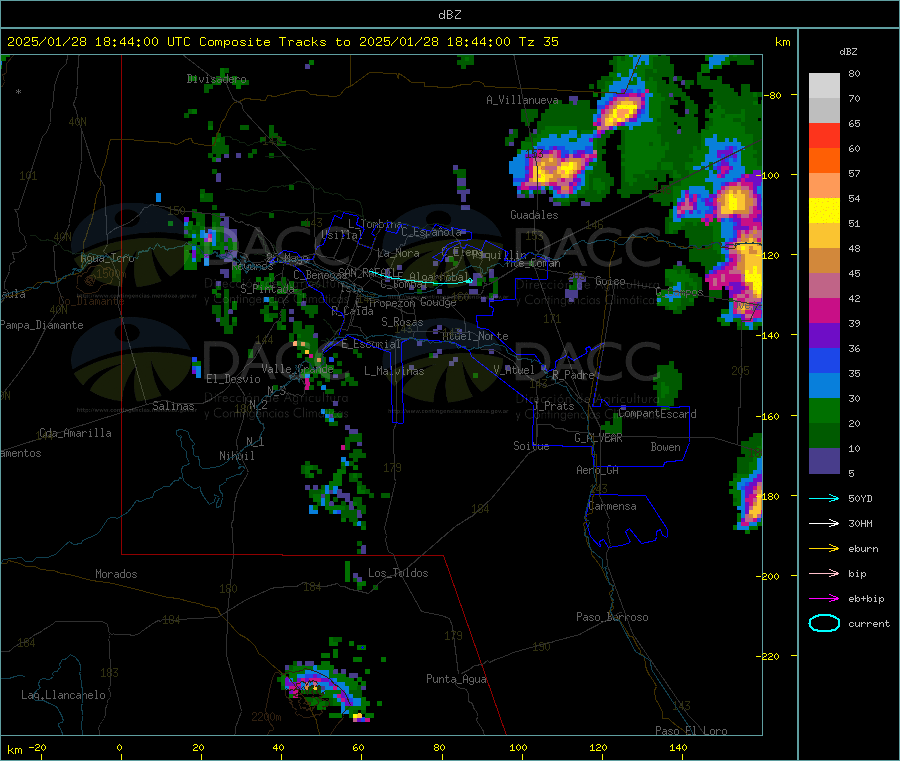The width and height of the screenshot is (900, 761).
Task: Click the Paso_Barroso map label
Action: pyautogui.click(x=612, y=617)
